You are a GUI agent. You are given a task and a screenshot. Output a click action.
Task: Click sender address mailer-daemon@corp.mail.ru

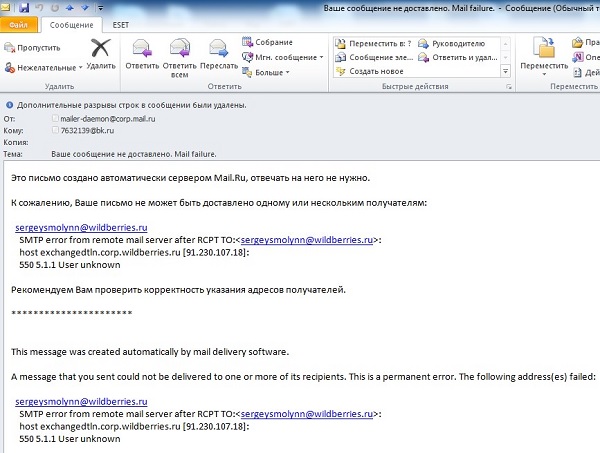(x=108, y=119)
